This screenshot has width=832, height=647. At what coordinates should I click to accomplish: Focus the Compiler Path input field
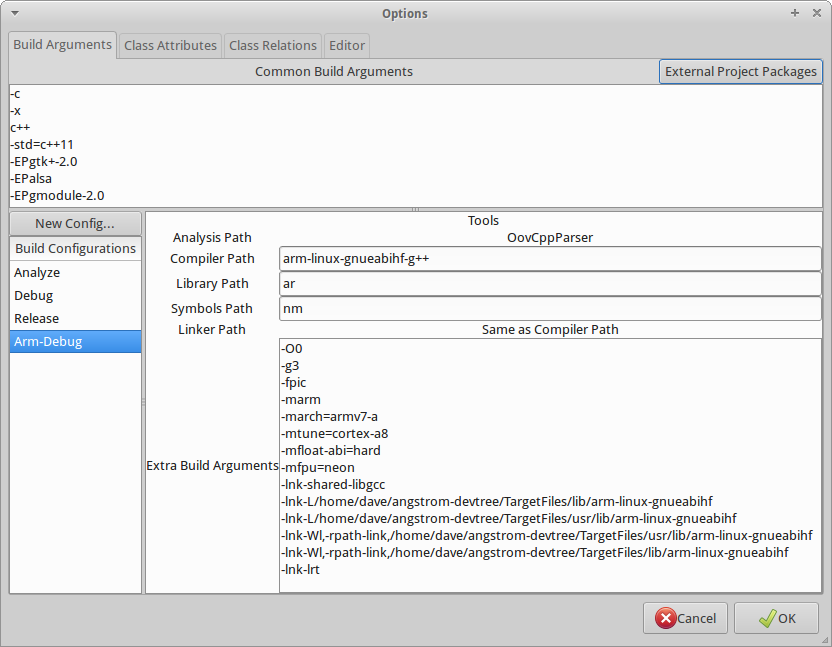(550, 259)
